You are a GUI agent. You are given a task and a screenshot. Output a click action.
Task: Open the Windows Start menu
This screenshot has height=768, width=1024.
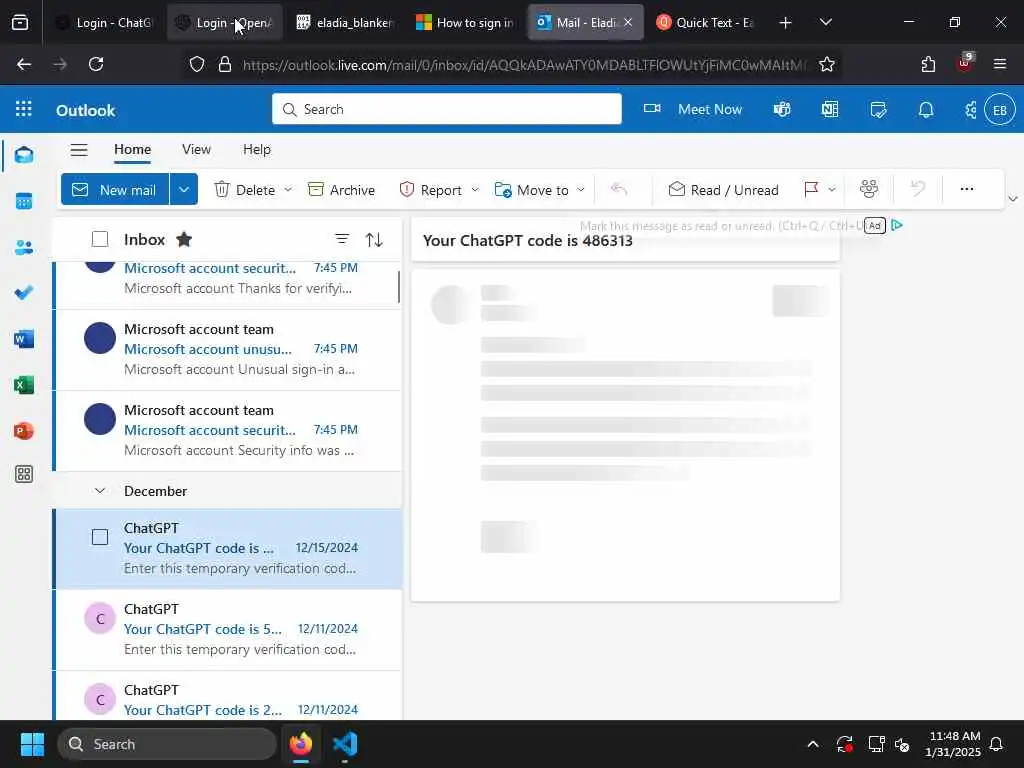32,744
